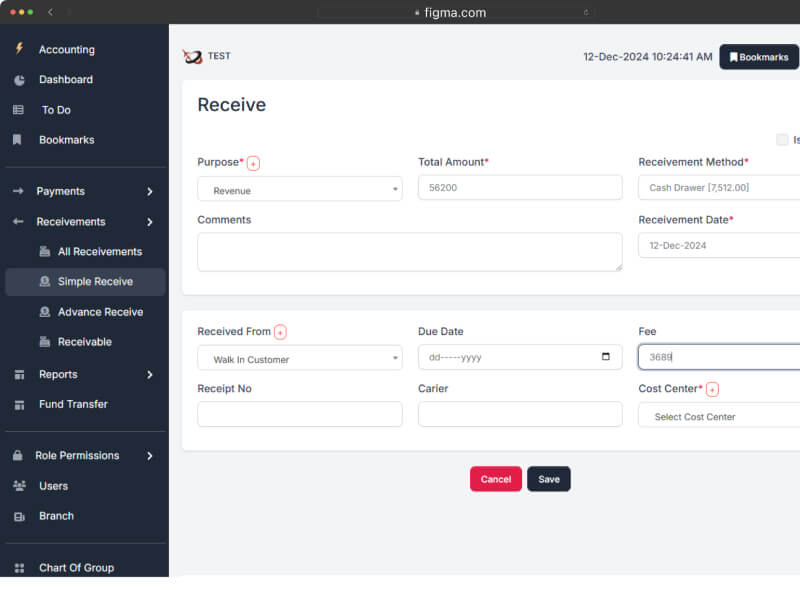Click the Fund Transfer icon
This screenshot has height=590, width=800.
[x=18, y=405]
